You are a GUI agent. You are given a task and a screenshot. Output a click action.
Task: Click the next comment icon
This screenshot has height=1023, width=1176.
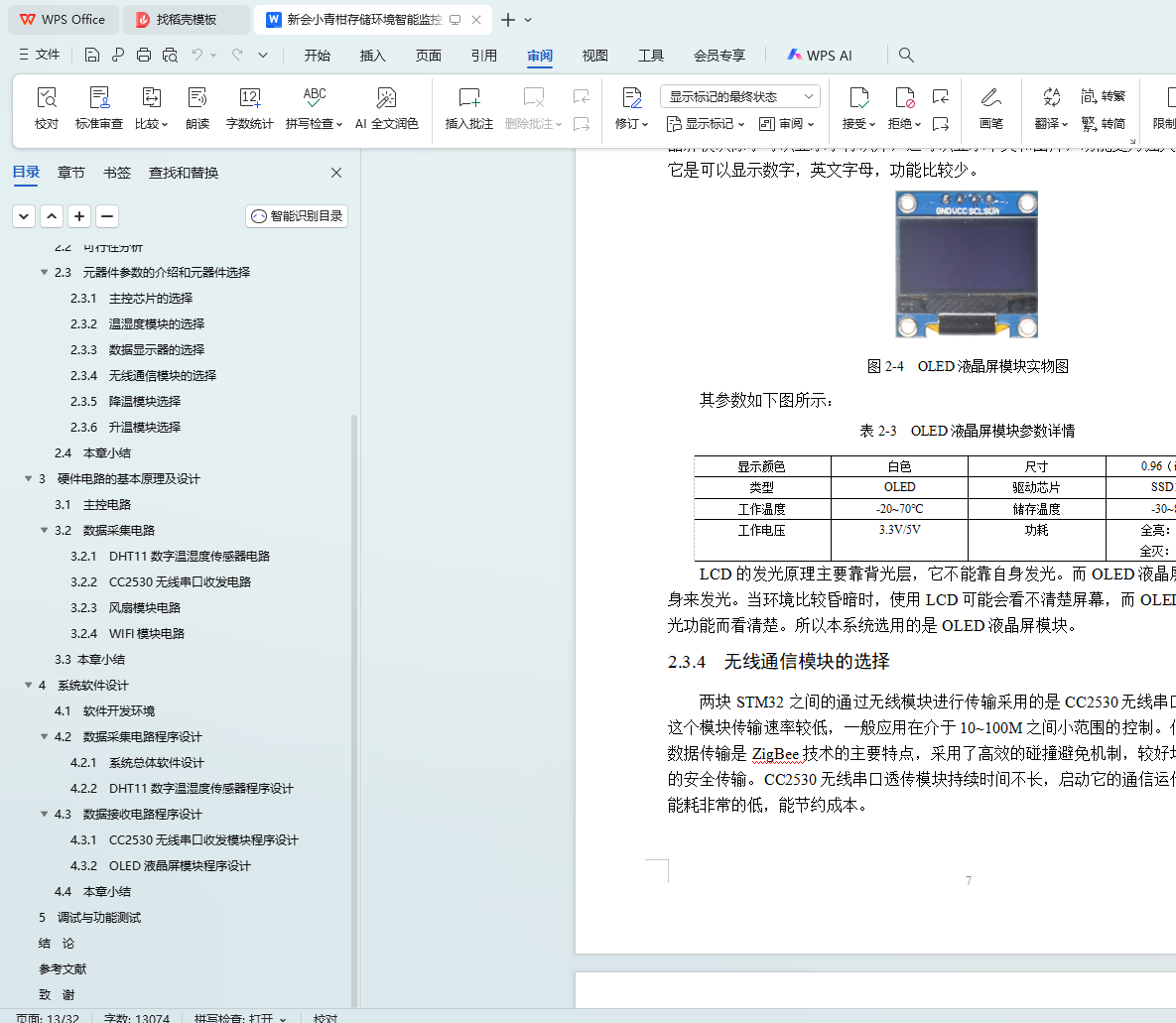(582, 124)
